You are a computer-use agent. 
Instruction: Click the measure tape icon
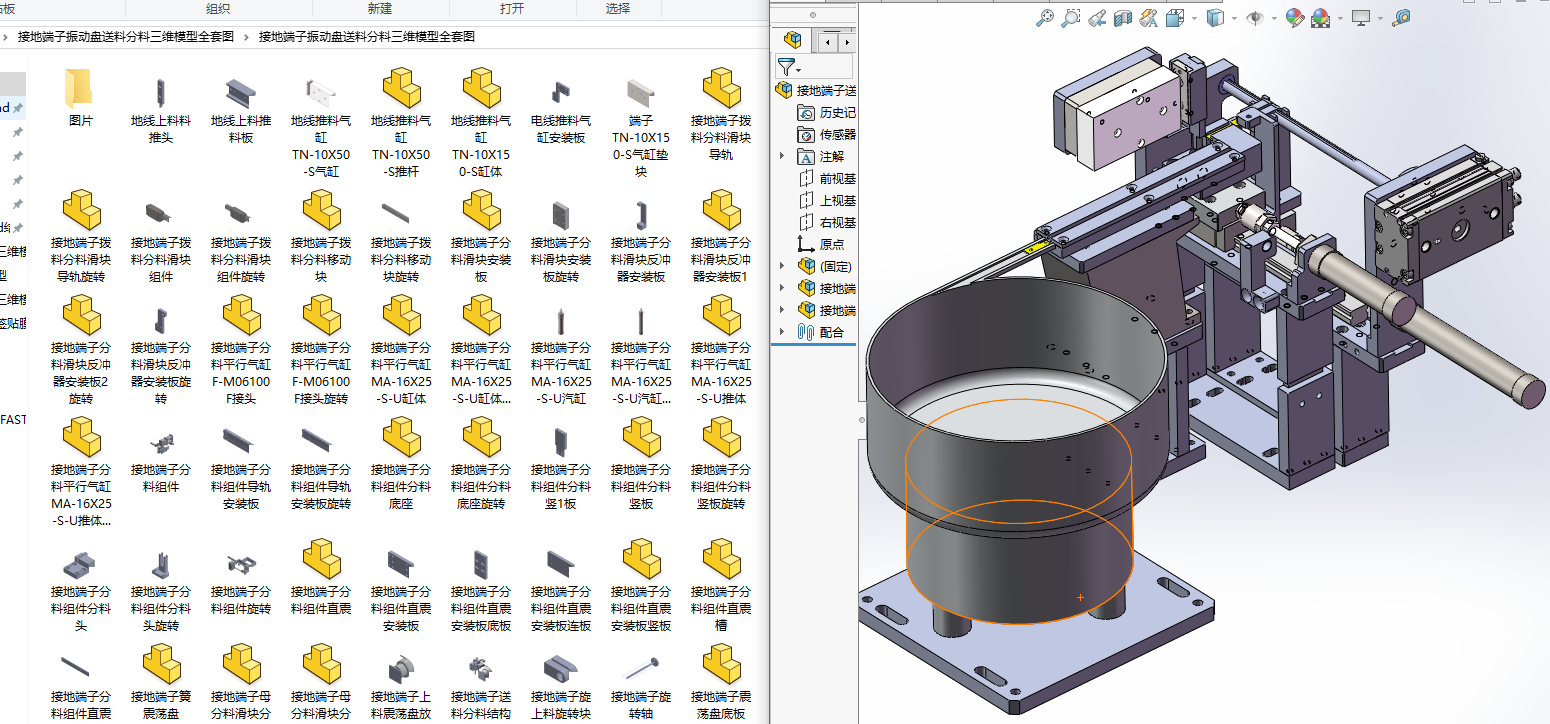coord(1401,18)
